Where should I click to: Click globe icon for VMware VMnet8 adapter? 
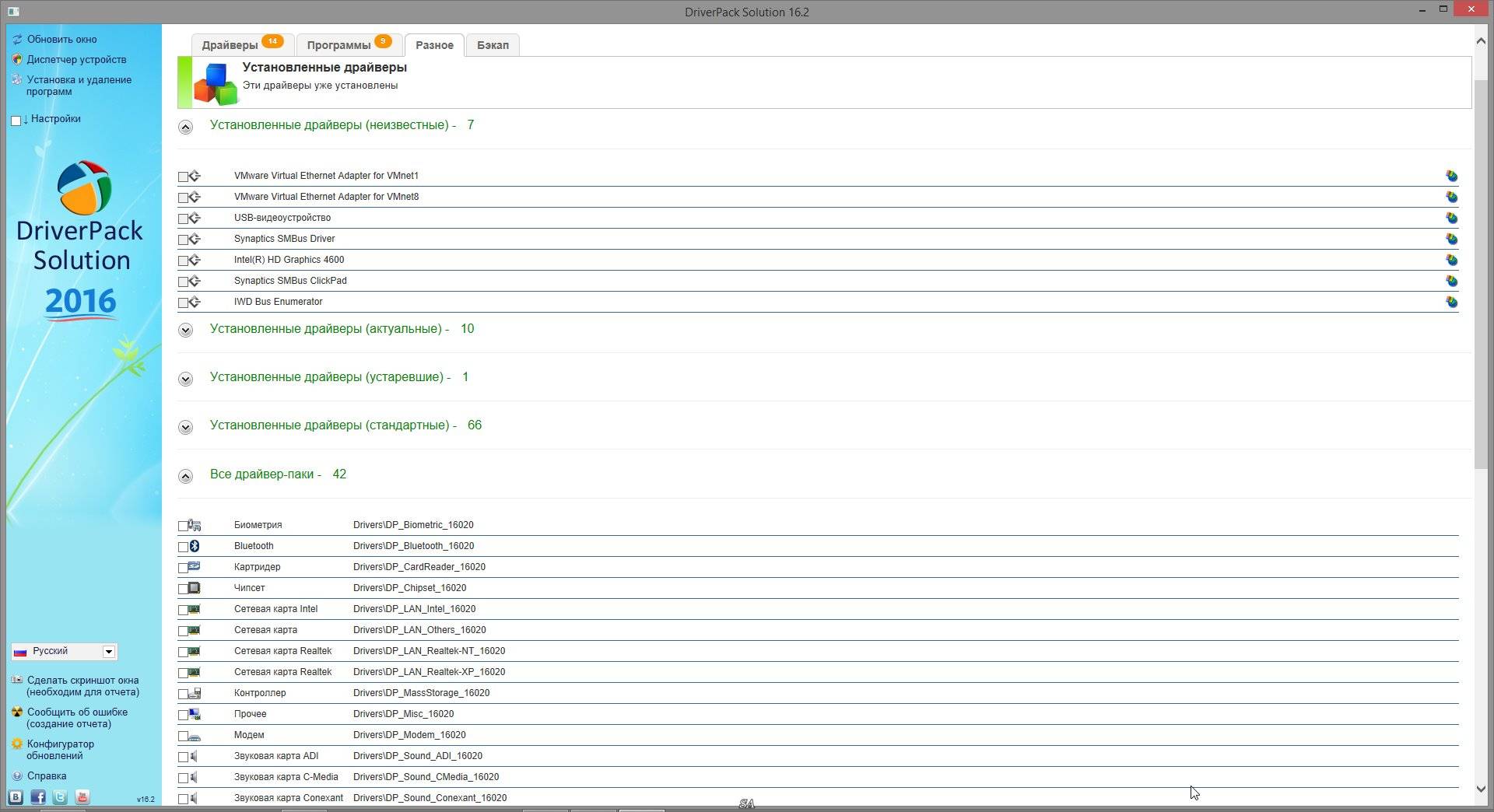click(x=1451, y=197)
